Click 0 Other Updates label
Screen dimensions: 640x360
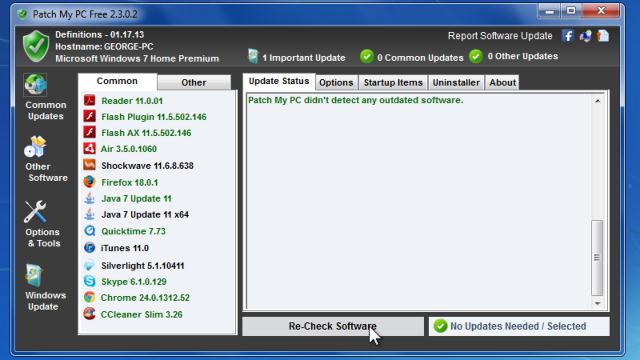click(x=523, y=56)
